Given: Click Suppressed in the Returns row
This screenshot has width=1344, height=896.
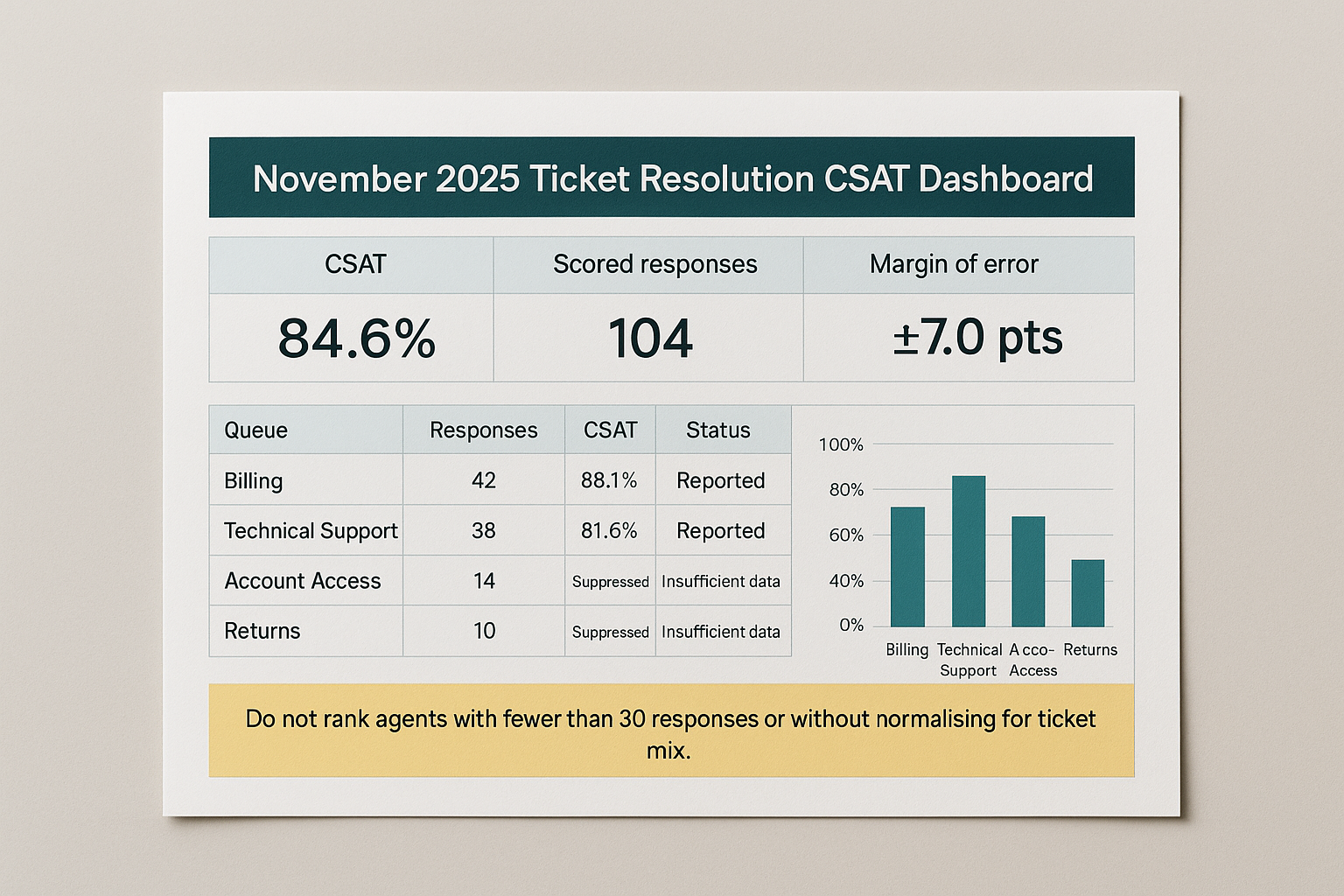Looking at the screenshot, I should (x=611, y=632).
